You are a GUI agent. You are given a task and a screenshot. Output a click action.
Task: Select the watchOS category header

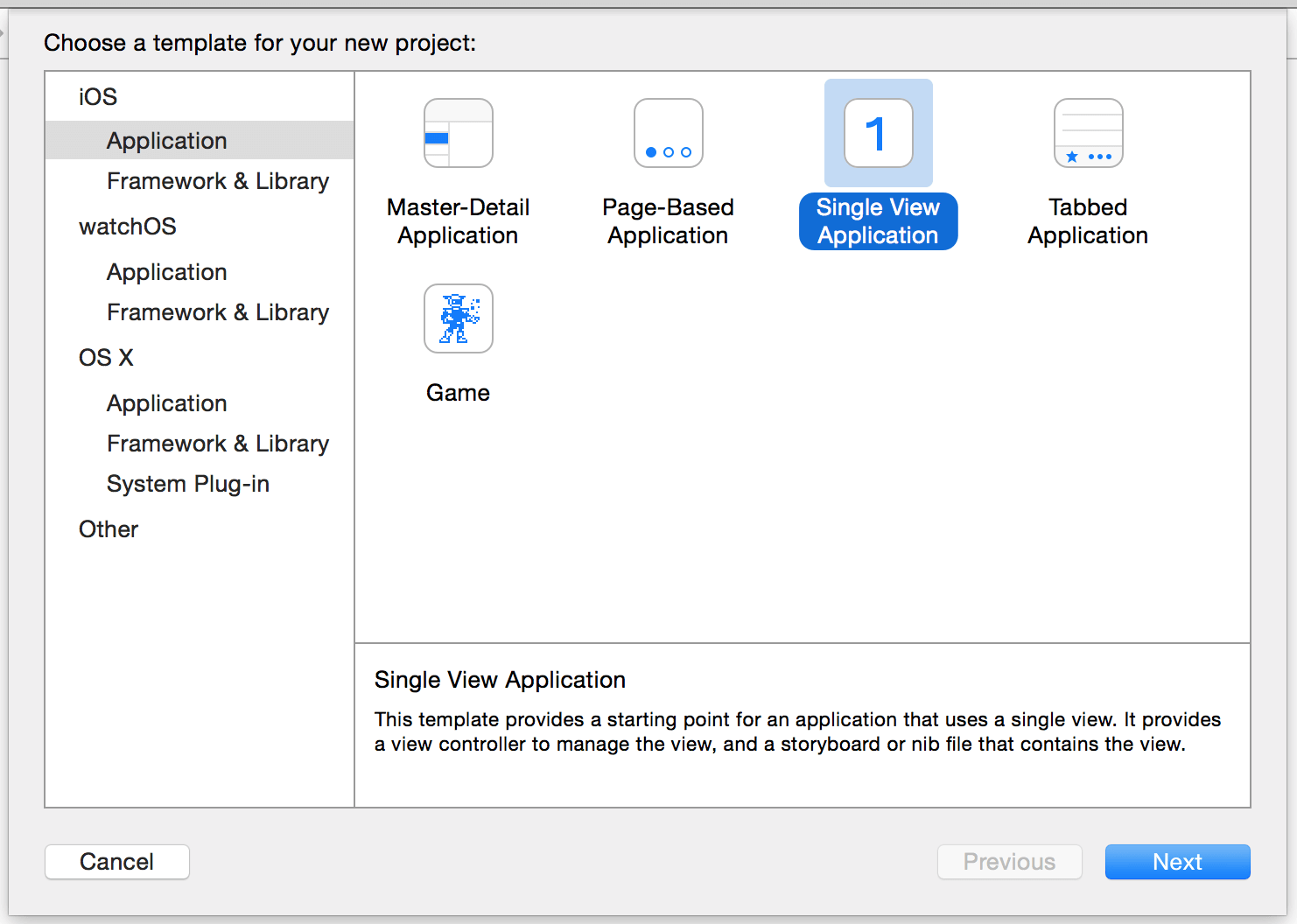tap(128, 227)
